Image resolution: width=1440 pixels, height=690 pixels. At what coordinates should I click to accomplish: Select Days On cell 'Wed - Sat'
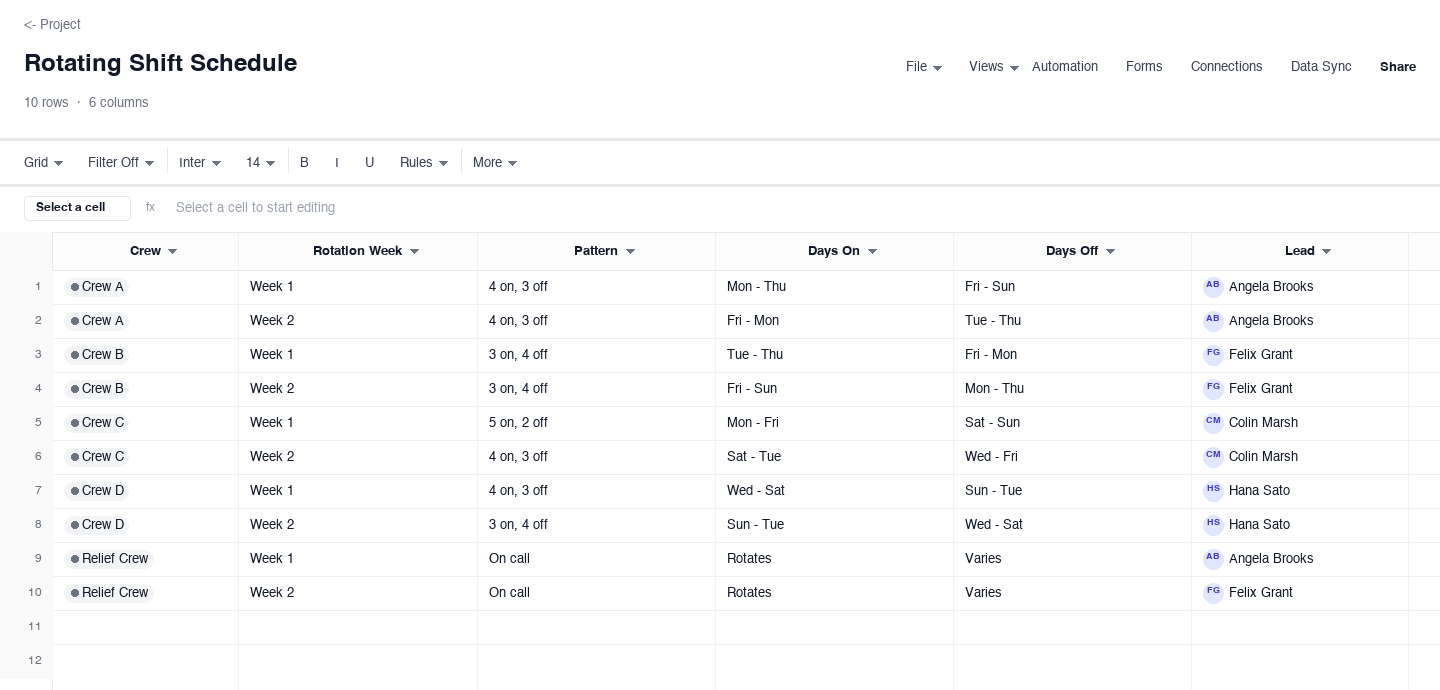[x=834, y=491]
